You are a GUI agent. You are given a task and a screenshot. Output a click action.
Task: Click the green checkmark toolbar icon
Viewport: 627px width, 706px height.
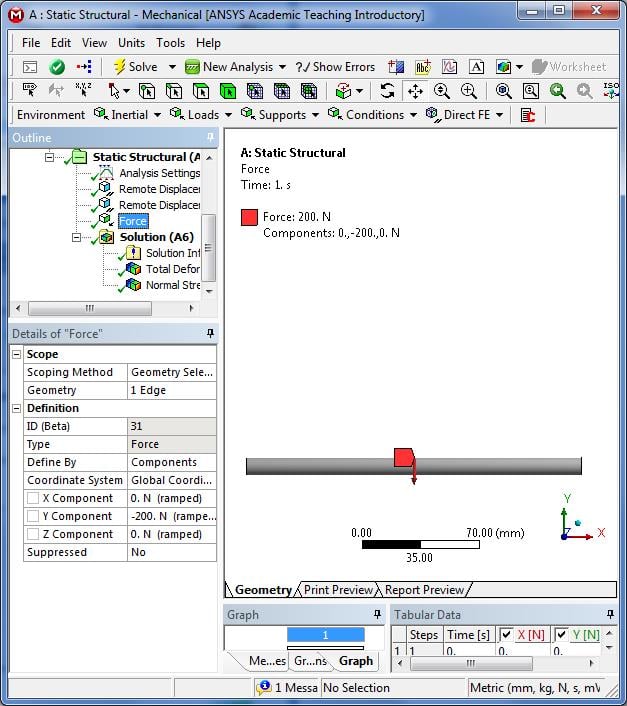57,67
